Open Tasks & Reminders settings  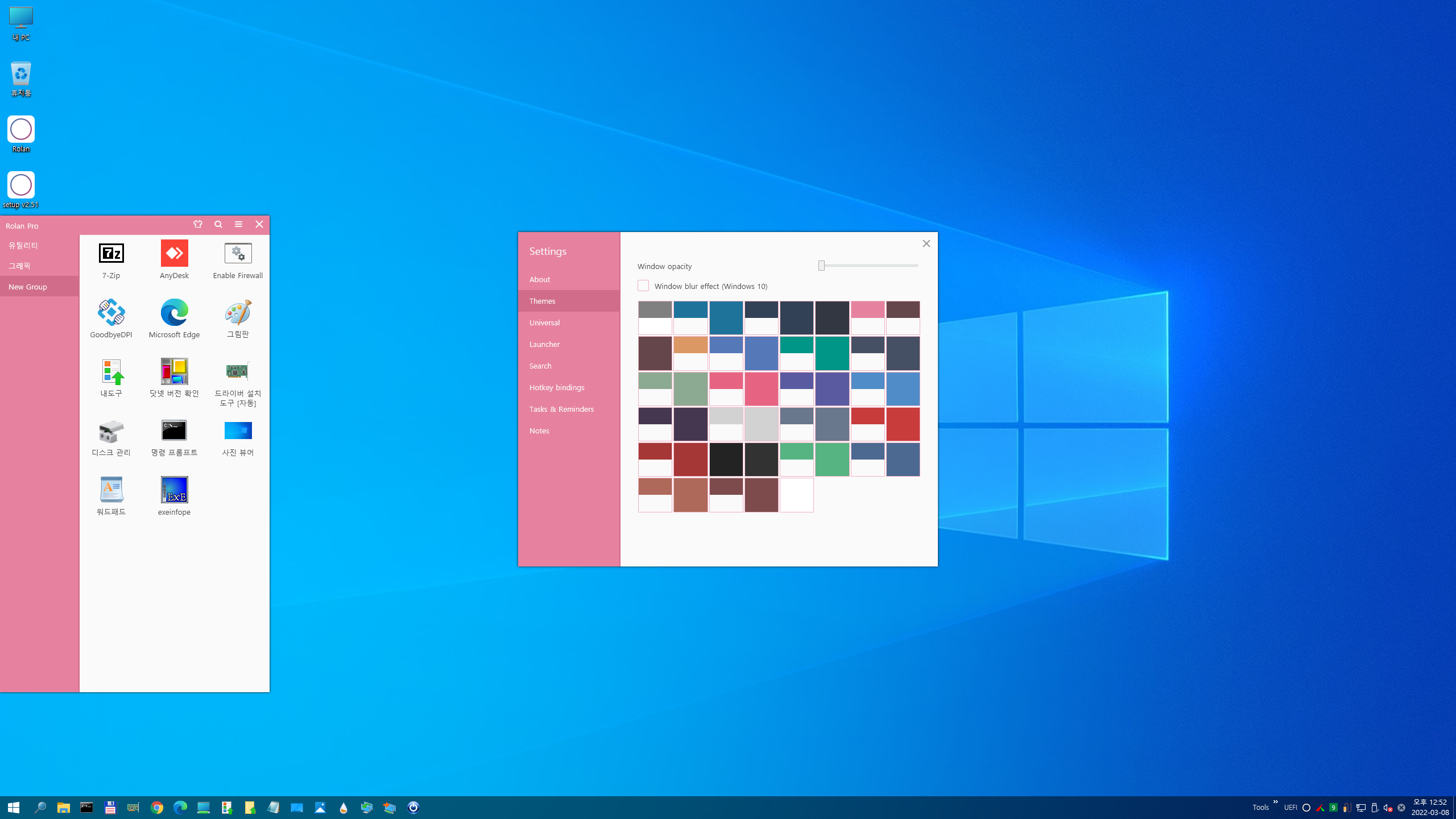pyautogui.click(x=569, y=409)
